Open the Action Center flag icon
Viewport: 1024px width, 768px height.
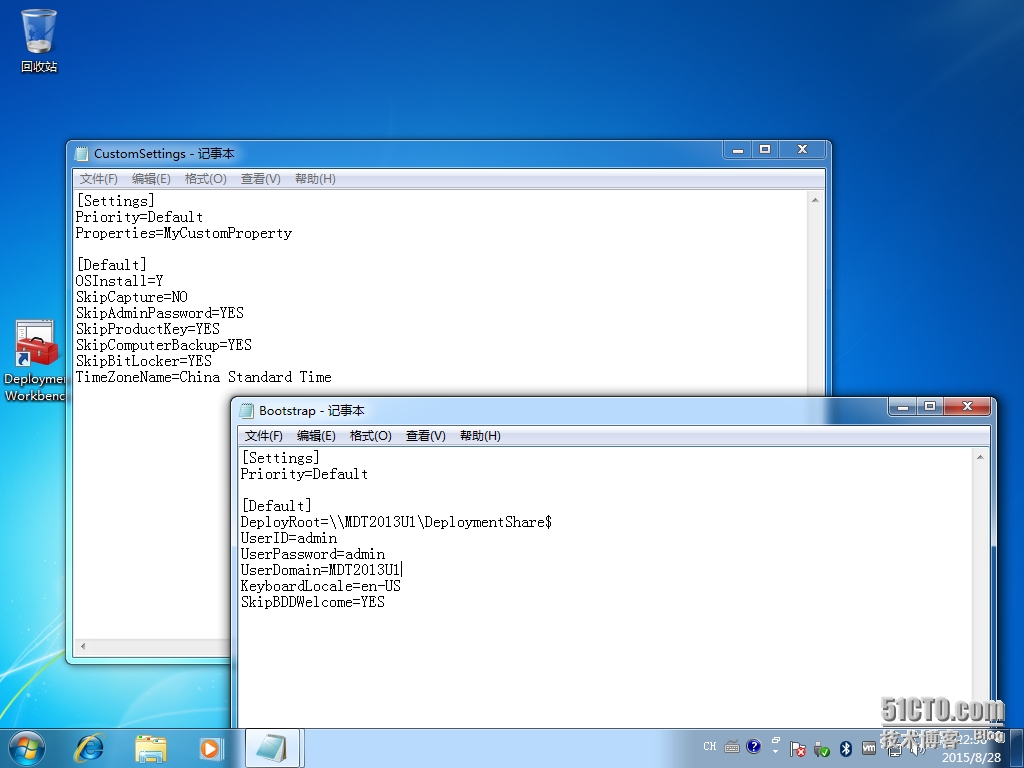tap(797, 748)
